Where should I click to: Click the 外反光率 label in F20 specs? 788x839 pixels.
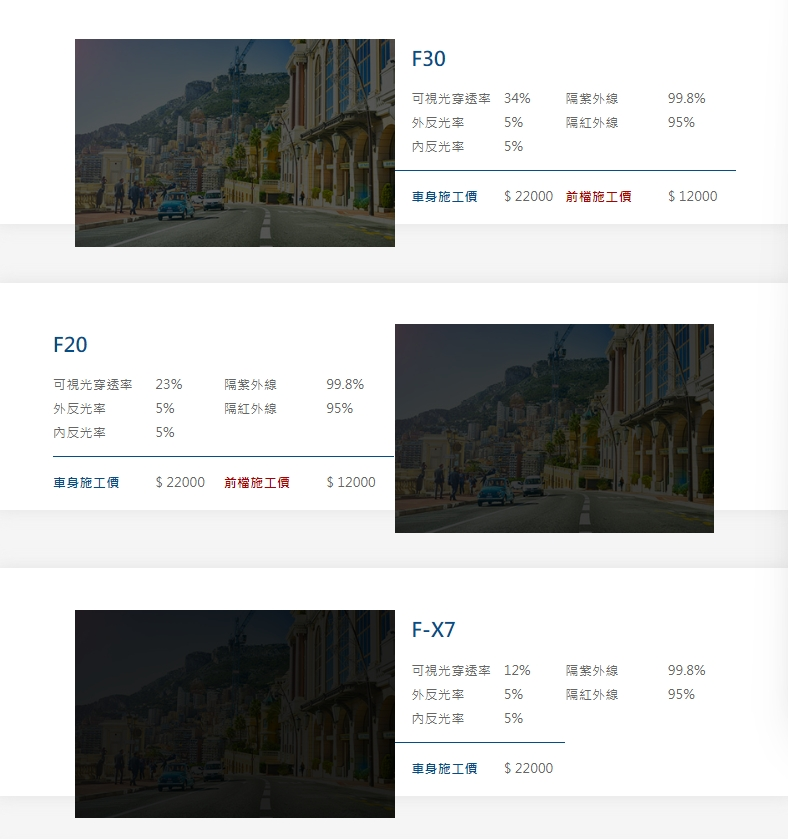pyautogui.click(x=79, y=409)
